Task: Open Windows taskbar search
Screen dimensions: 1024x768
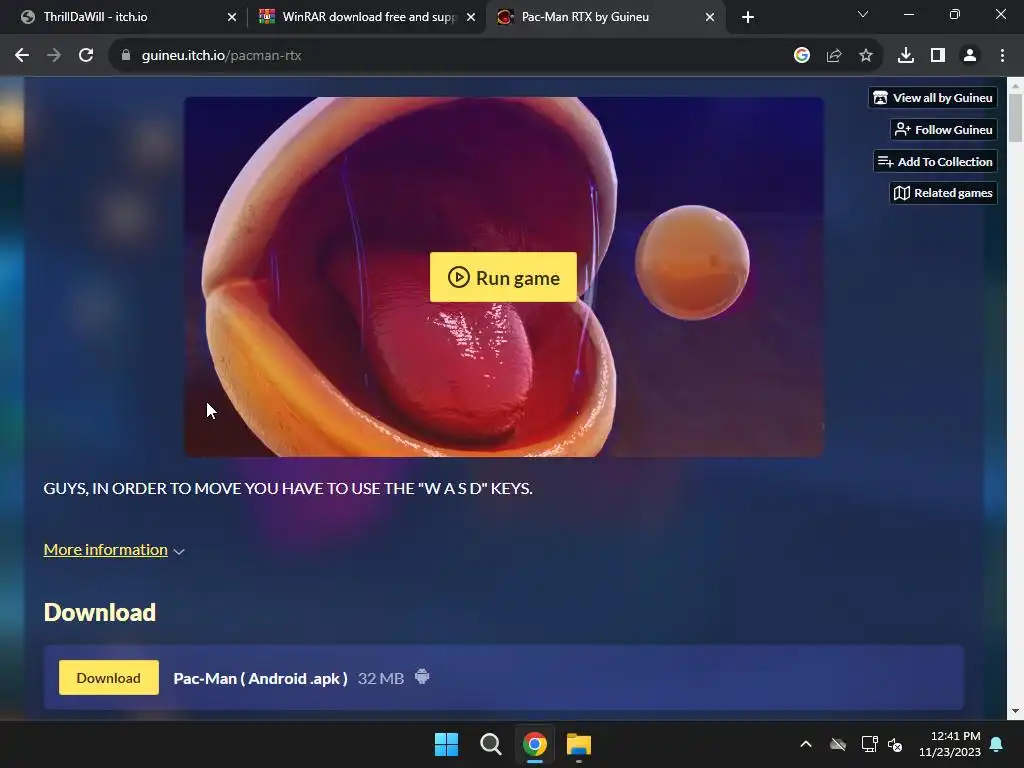Action: (490, 744)
